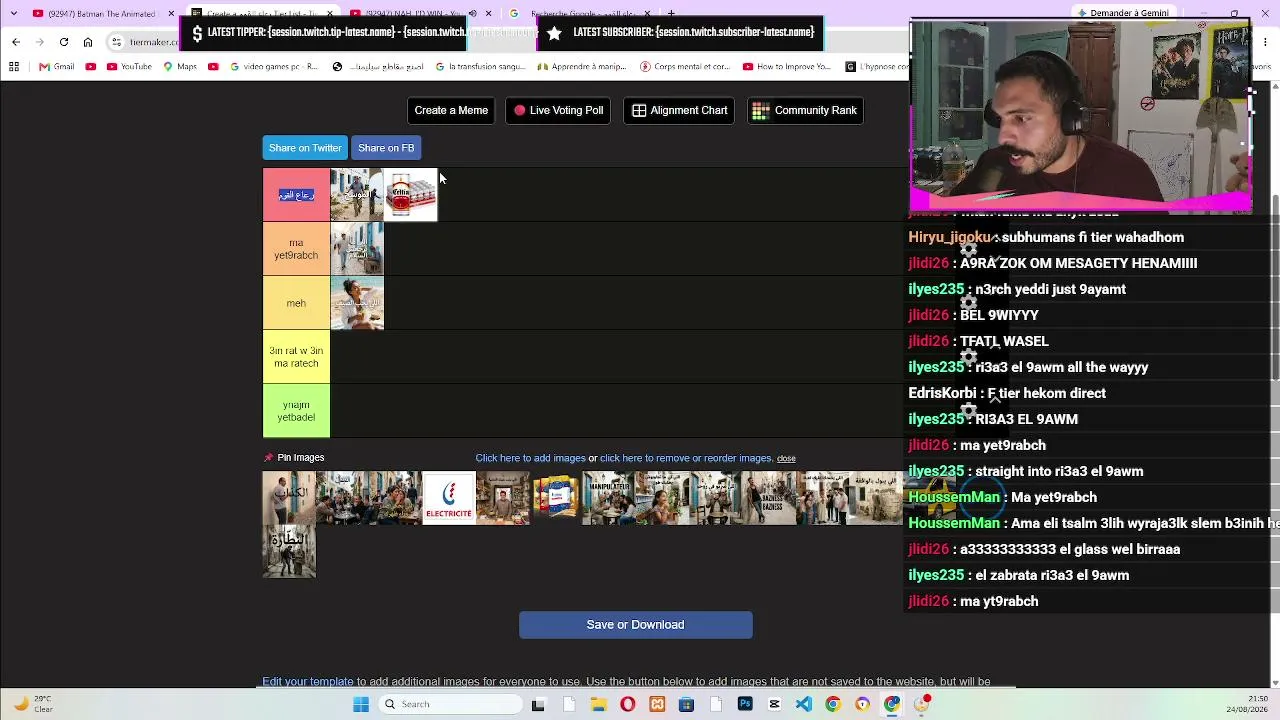Screen dimensions: 1280x720
Task: Start a Live Voting Poll
Action: [x=558, y=110]
